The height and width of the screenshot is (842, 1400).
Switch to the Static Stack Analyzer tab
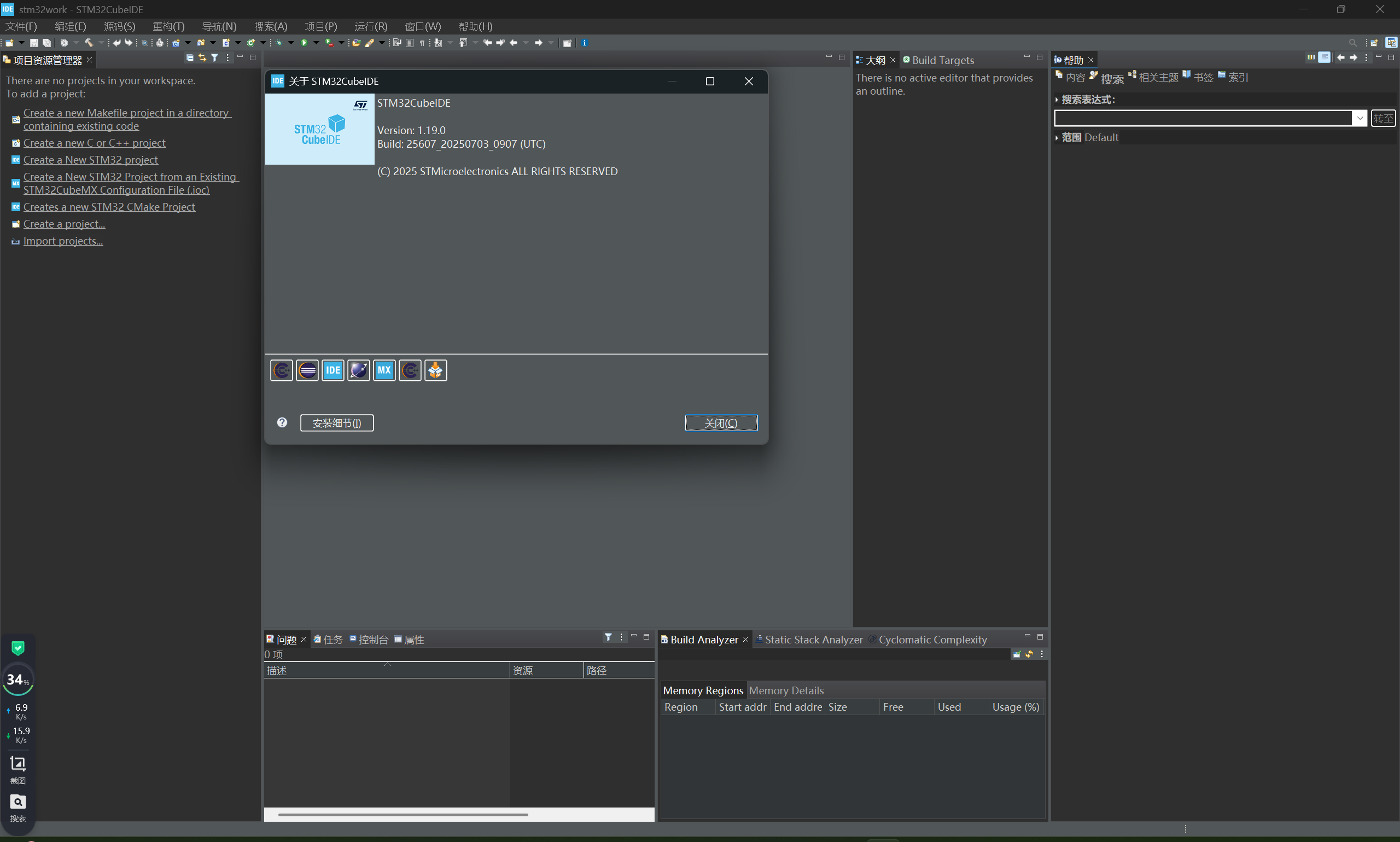[813, 640]
